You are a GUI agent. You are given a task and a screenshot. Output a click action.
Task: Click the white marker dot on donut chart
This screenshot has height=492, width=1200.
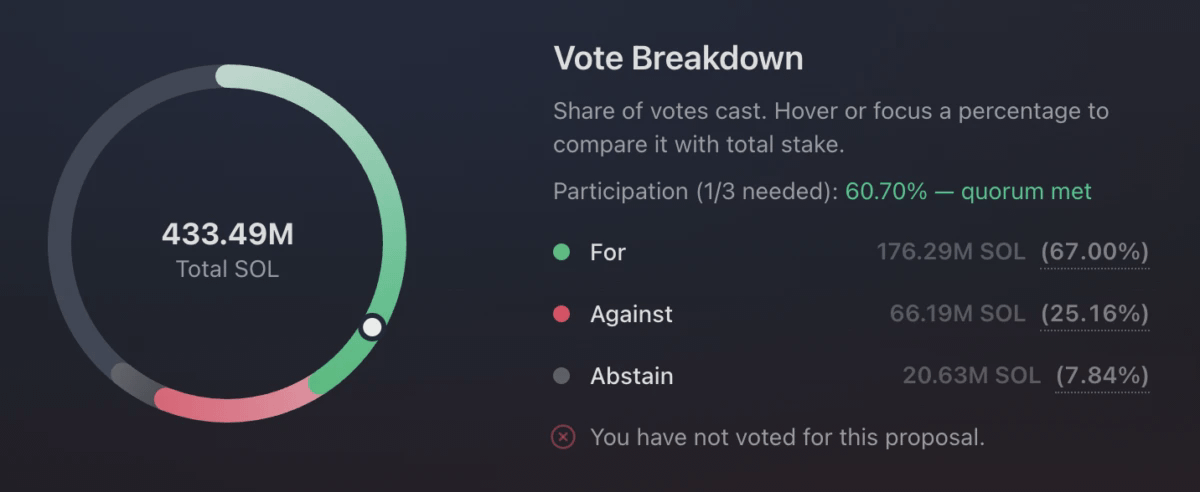[372, 326]
